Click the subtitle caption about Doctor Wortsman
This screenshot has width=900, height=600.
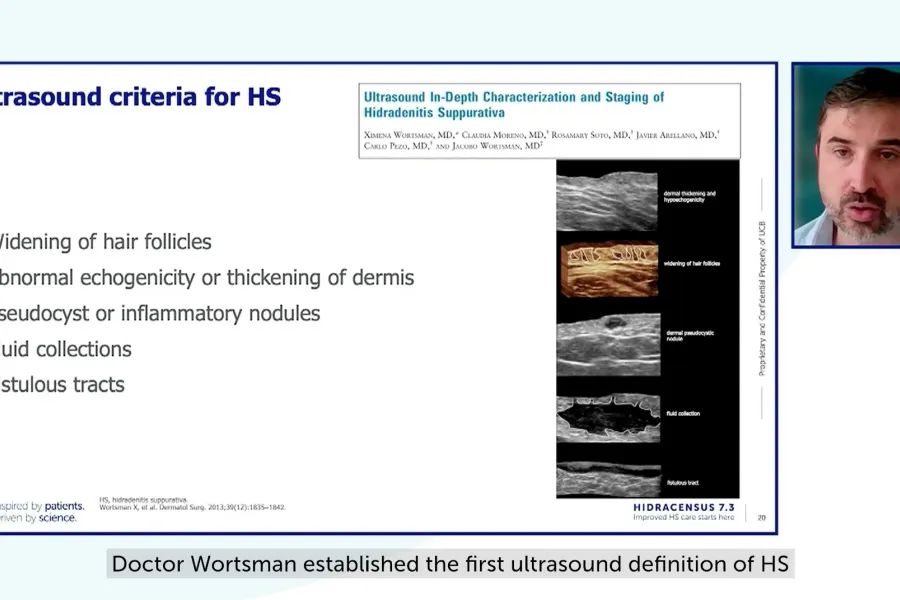(450, 564)
